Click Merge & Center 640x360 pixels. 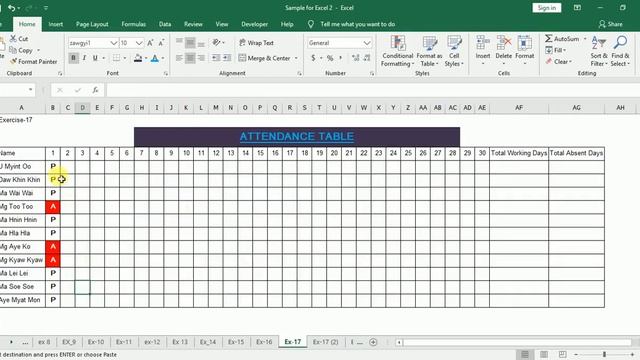pos(264,58)
